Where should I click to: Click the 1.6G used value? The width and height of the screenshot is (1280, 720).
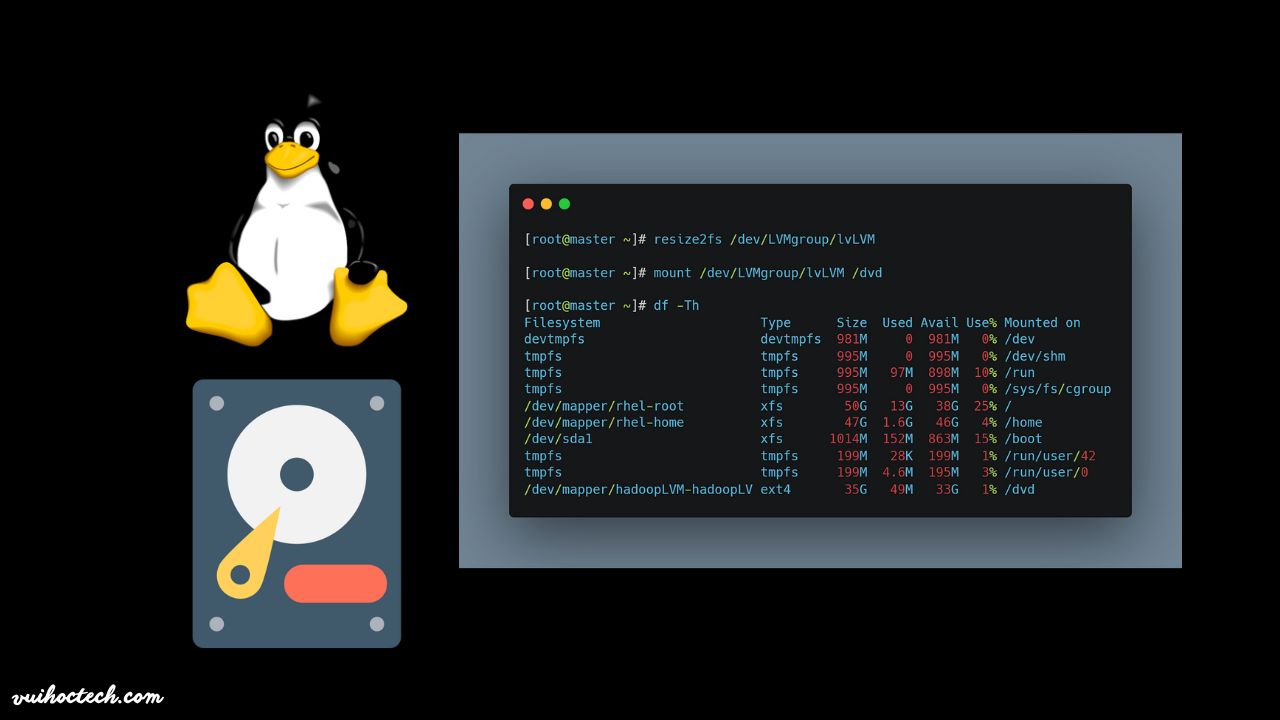click(897, 423)
